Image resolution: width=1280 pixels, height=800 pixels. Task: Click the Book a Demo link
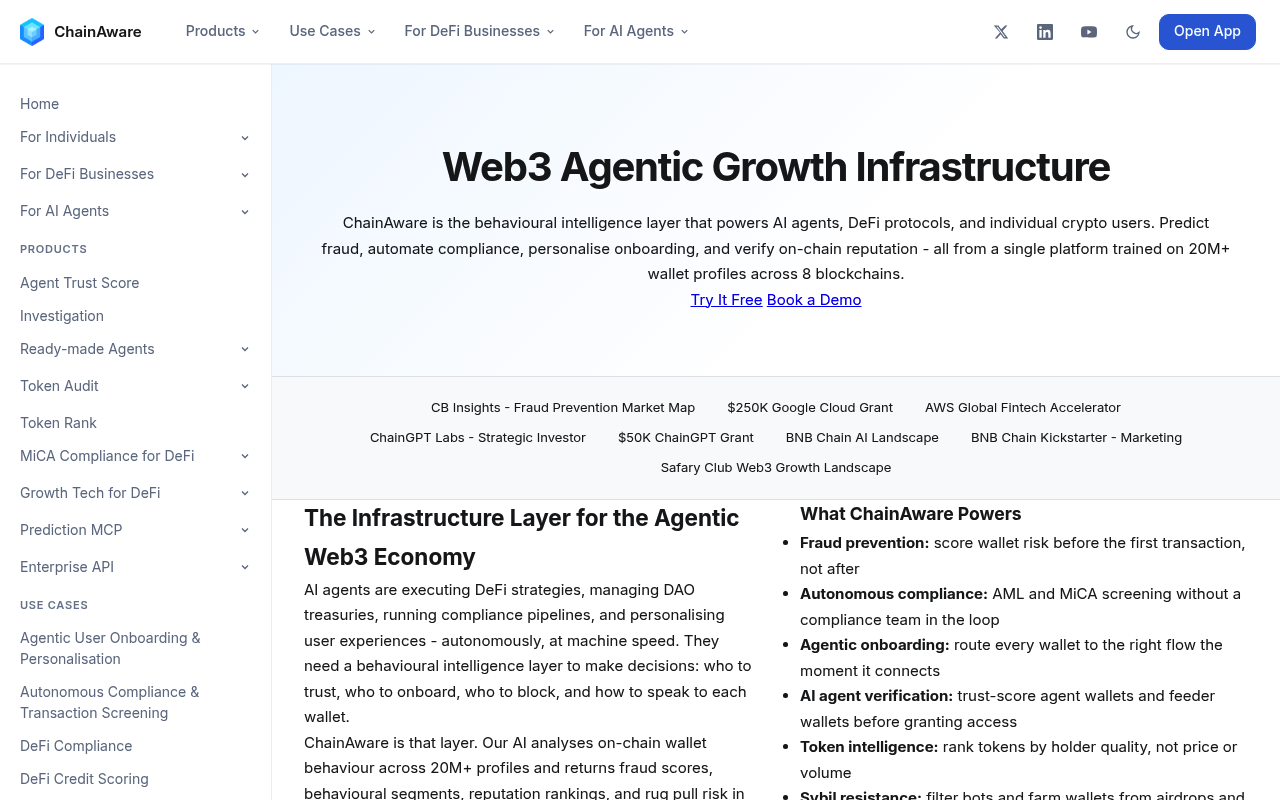(814, 300)
